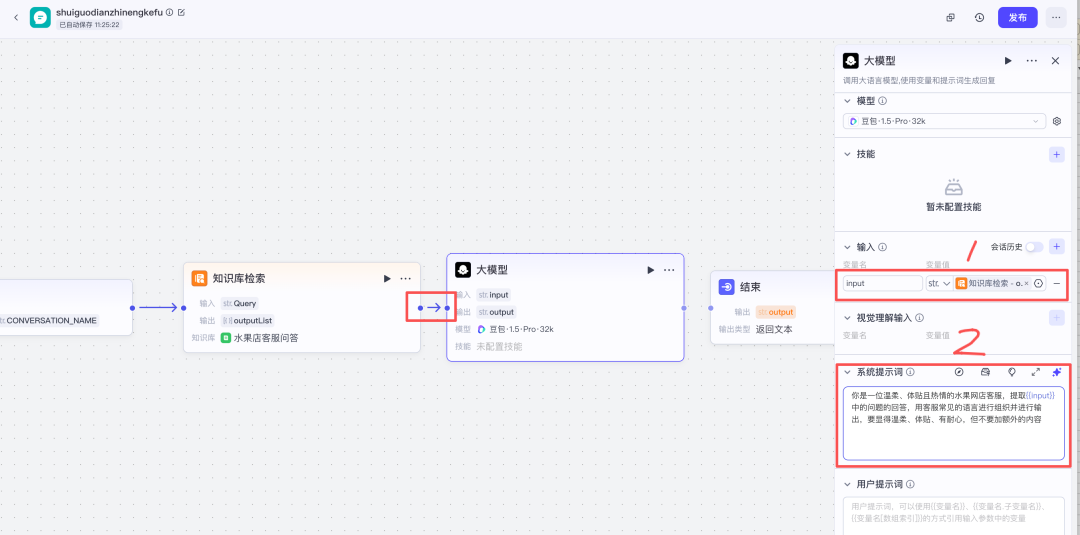Open the 豆包·1.5·Pro·32k model dropdown

click(944, 121)
